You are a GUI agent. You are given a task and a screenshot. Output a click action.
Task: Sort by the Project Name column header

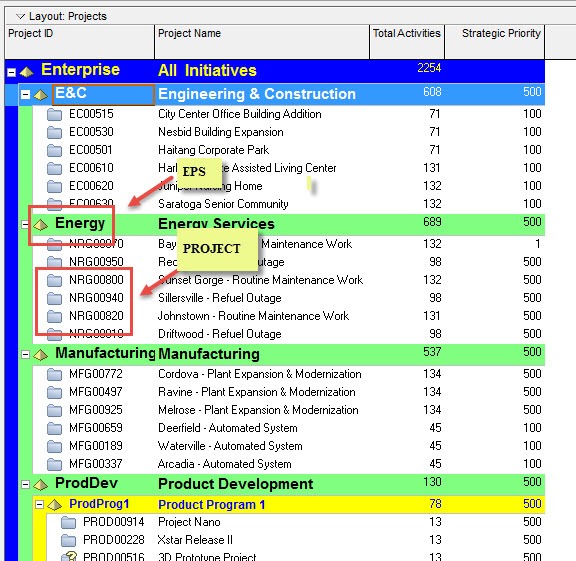tap(262, 42)
